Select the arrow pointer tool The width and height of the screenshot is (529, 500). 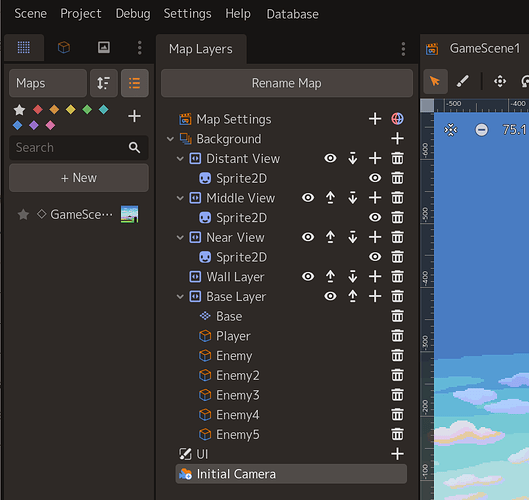point(435,81)
